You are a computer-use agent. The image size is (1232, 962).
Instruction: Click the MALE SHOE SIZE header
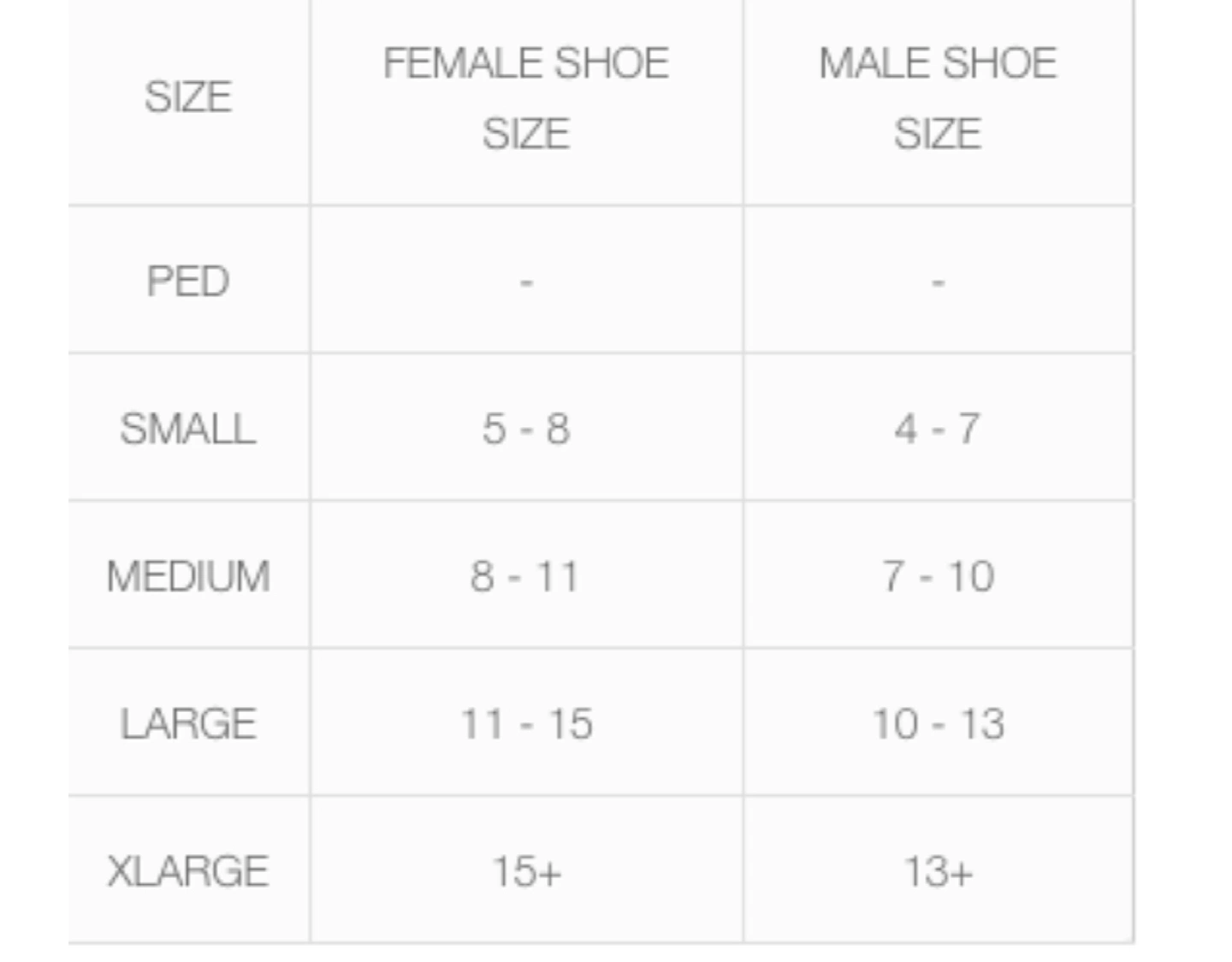tap(938, 98)
